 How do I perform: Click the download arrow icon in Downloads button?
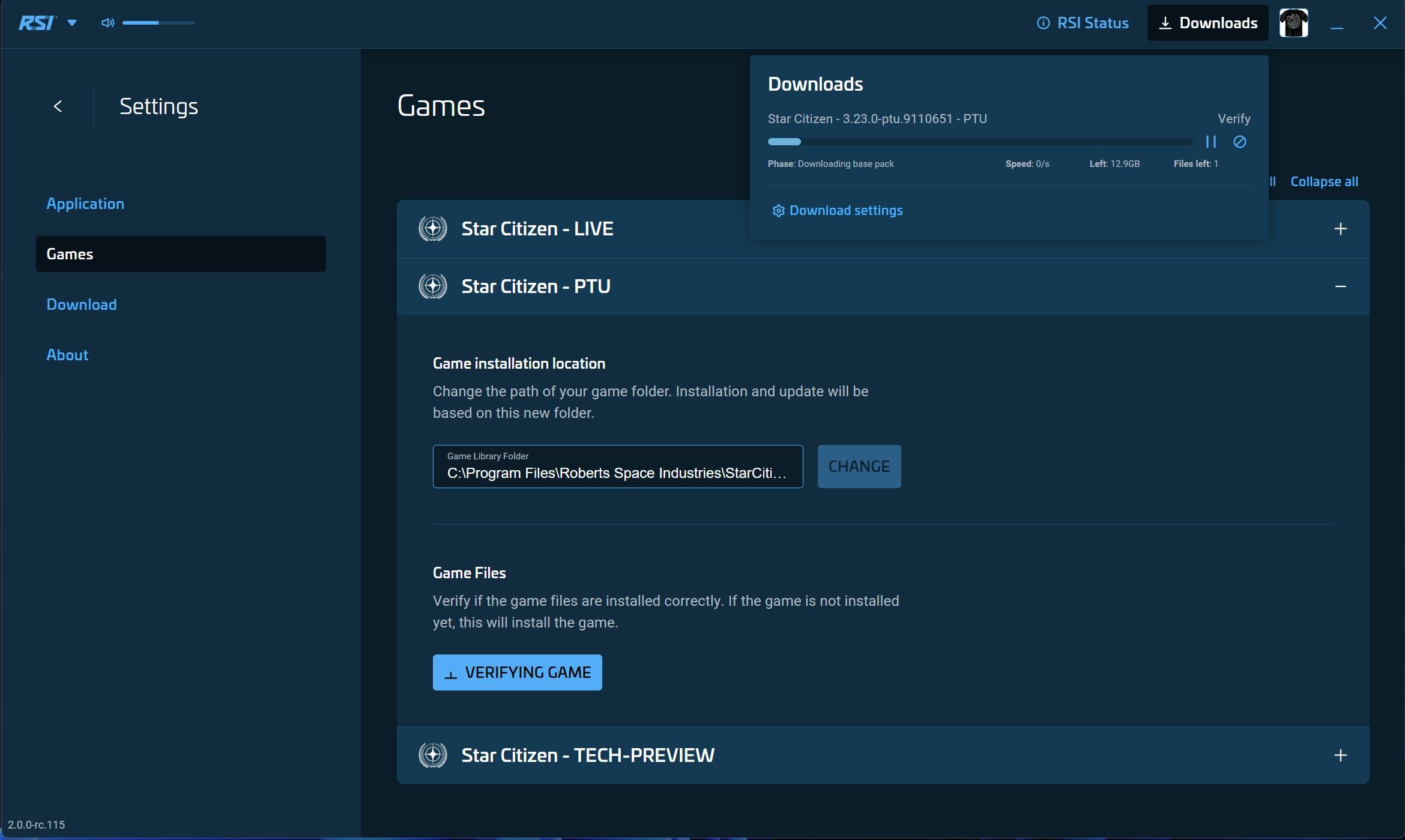[x=1165, y=23]
